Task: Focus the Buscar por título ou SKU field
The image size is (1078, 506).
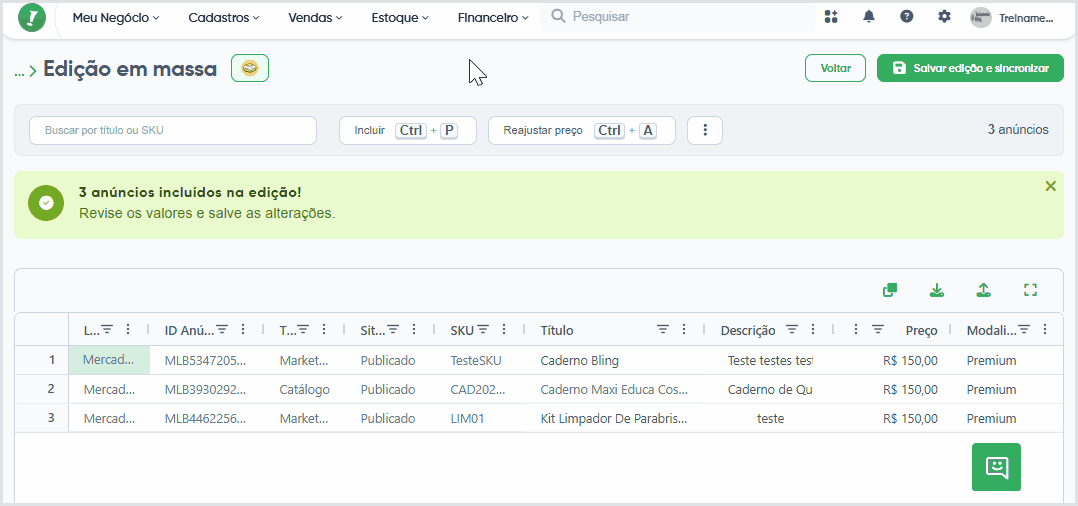Action: (x=173, y=130)
